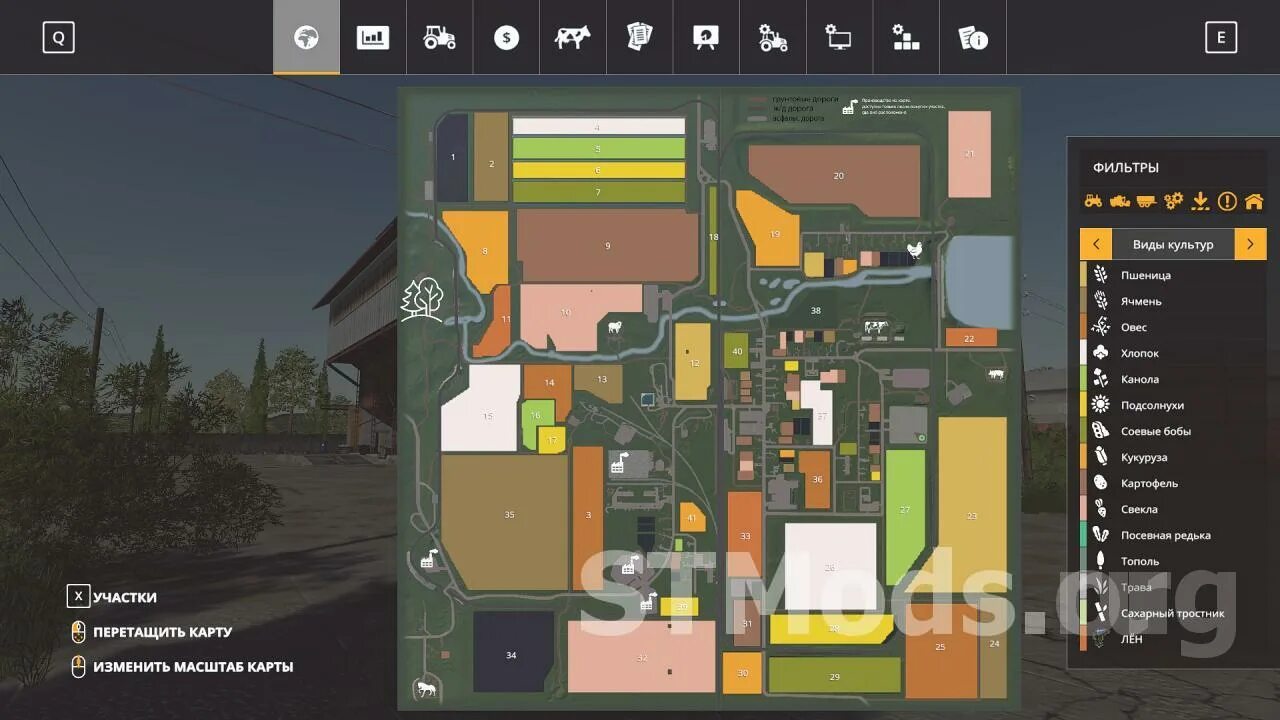Click the factory icon above field 3

tap(618, 464)
